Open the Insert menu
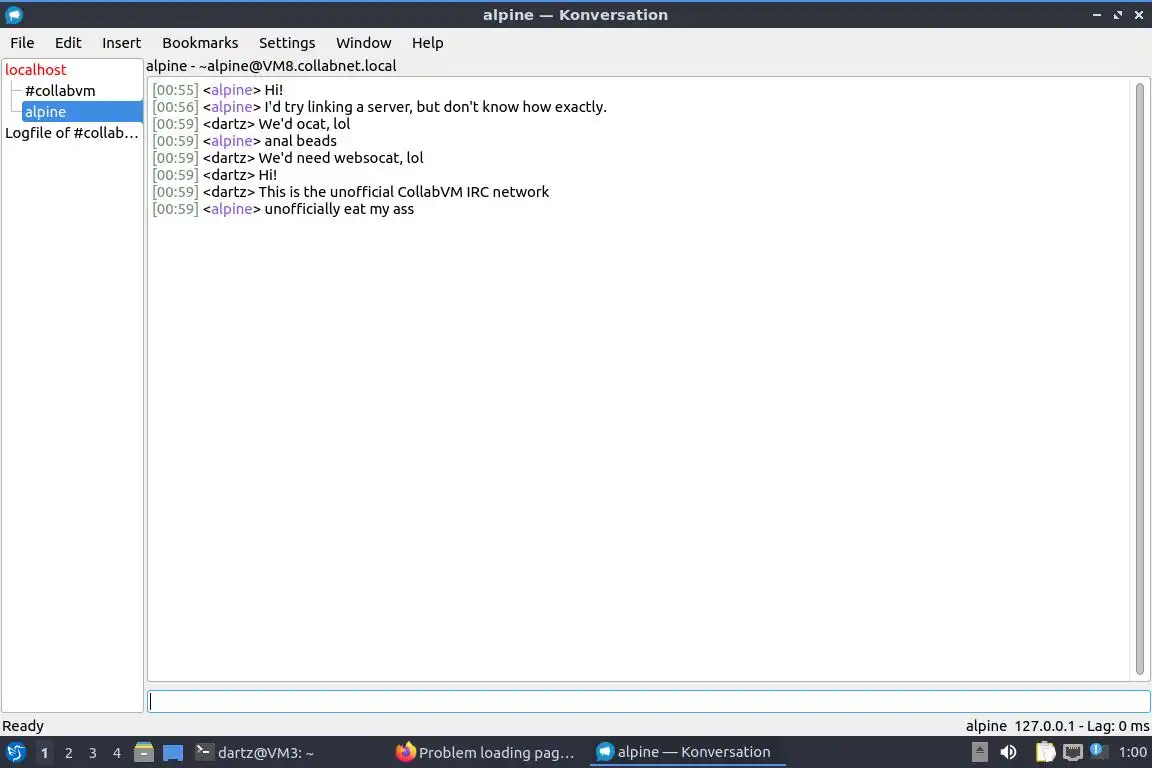 pyautogui.click(x=121, y=43)
